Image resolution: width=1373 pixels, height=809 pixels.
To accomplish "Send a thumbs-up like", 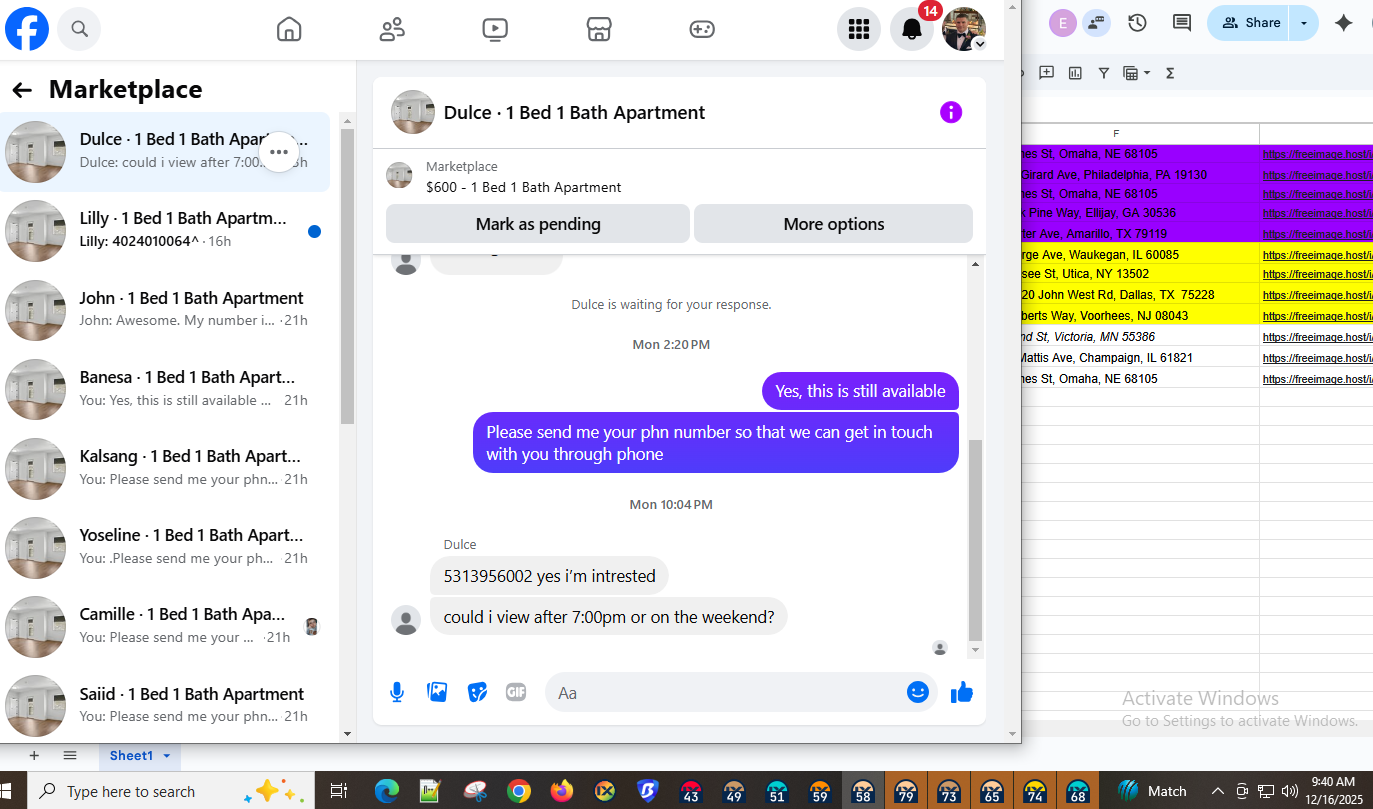I will pos(962,692).
